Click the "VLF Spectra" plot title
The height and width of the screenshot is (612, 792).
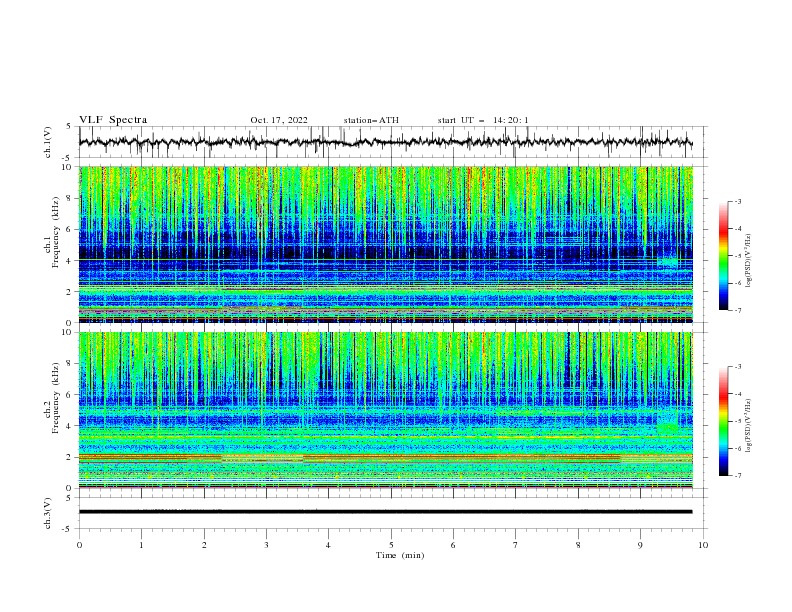[113, 120]
